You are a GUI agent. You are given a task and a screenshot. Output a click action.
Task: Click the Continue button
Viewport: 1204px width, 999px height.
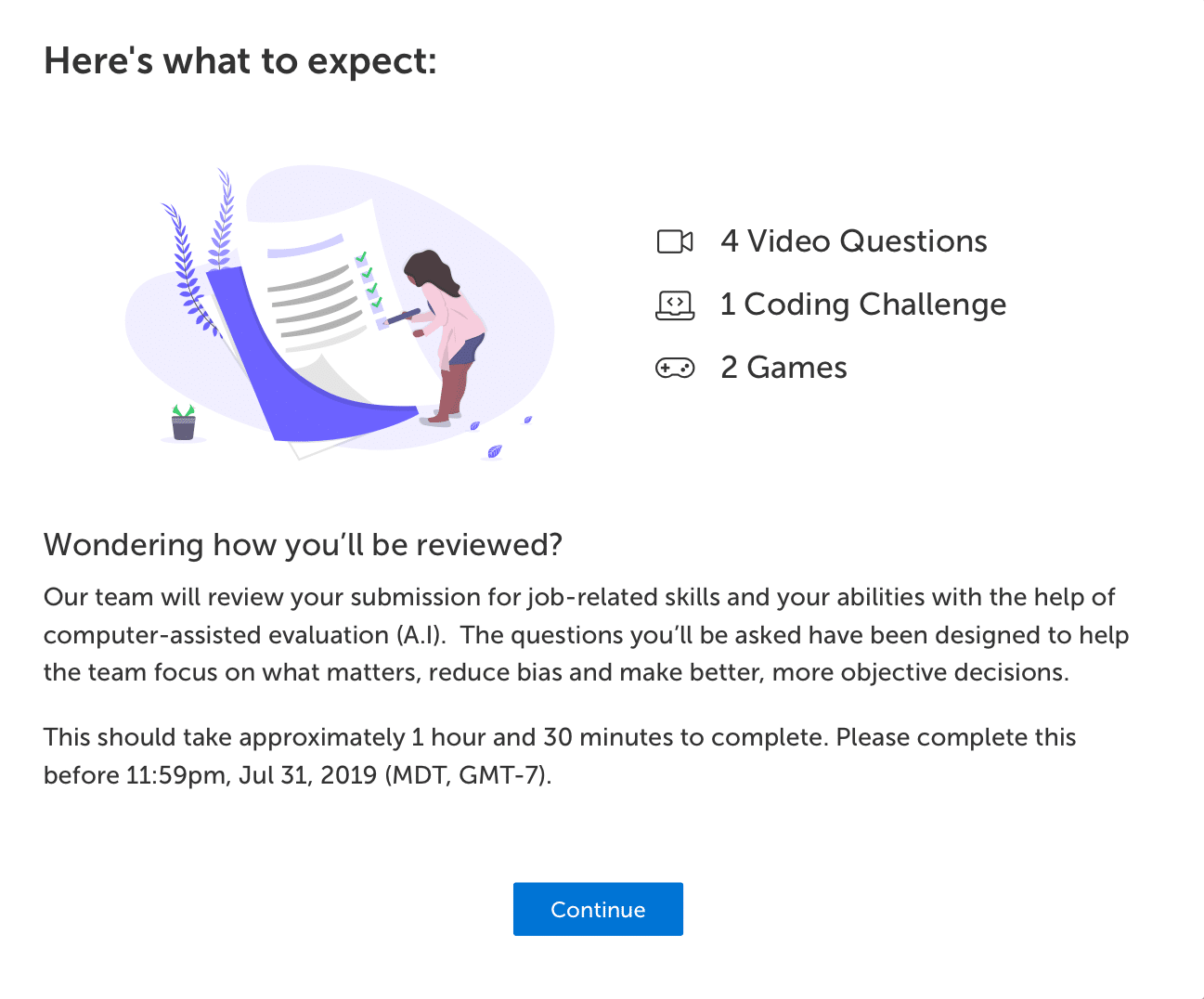[598, 910]
